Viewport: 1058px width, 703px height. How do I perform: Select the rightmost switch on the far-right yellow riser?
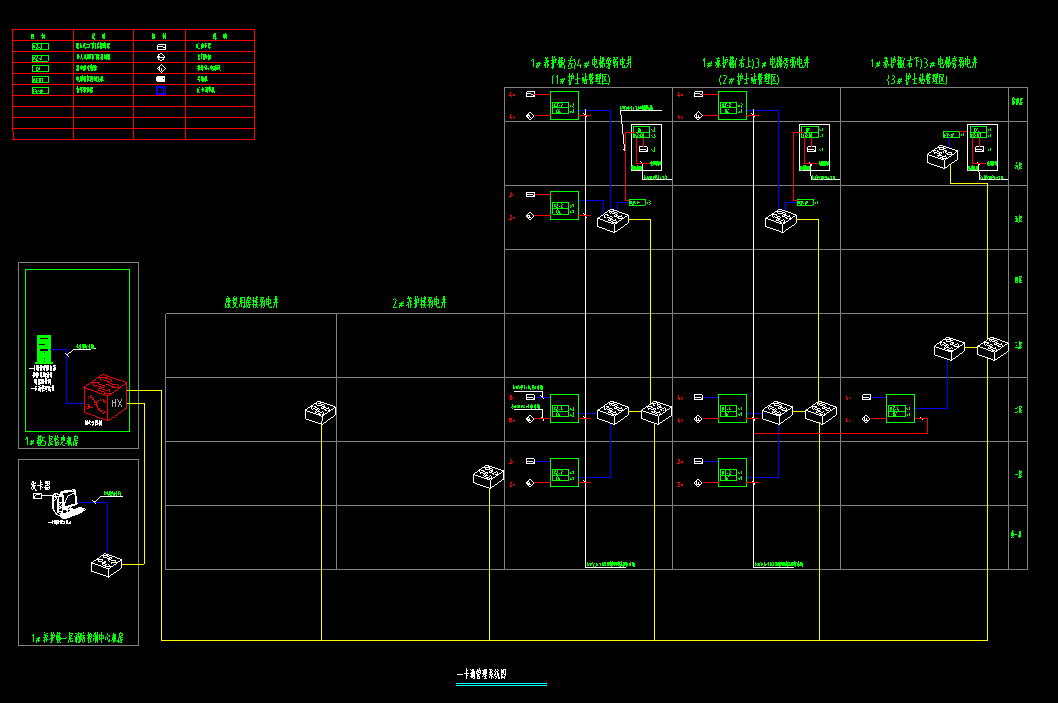(993, 348)
